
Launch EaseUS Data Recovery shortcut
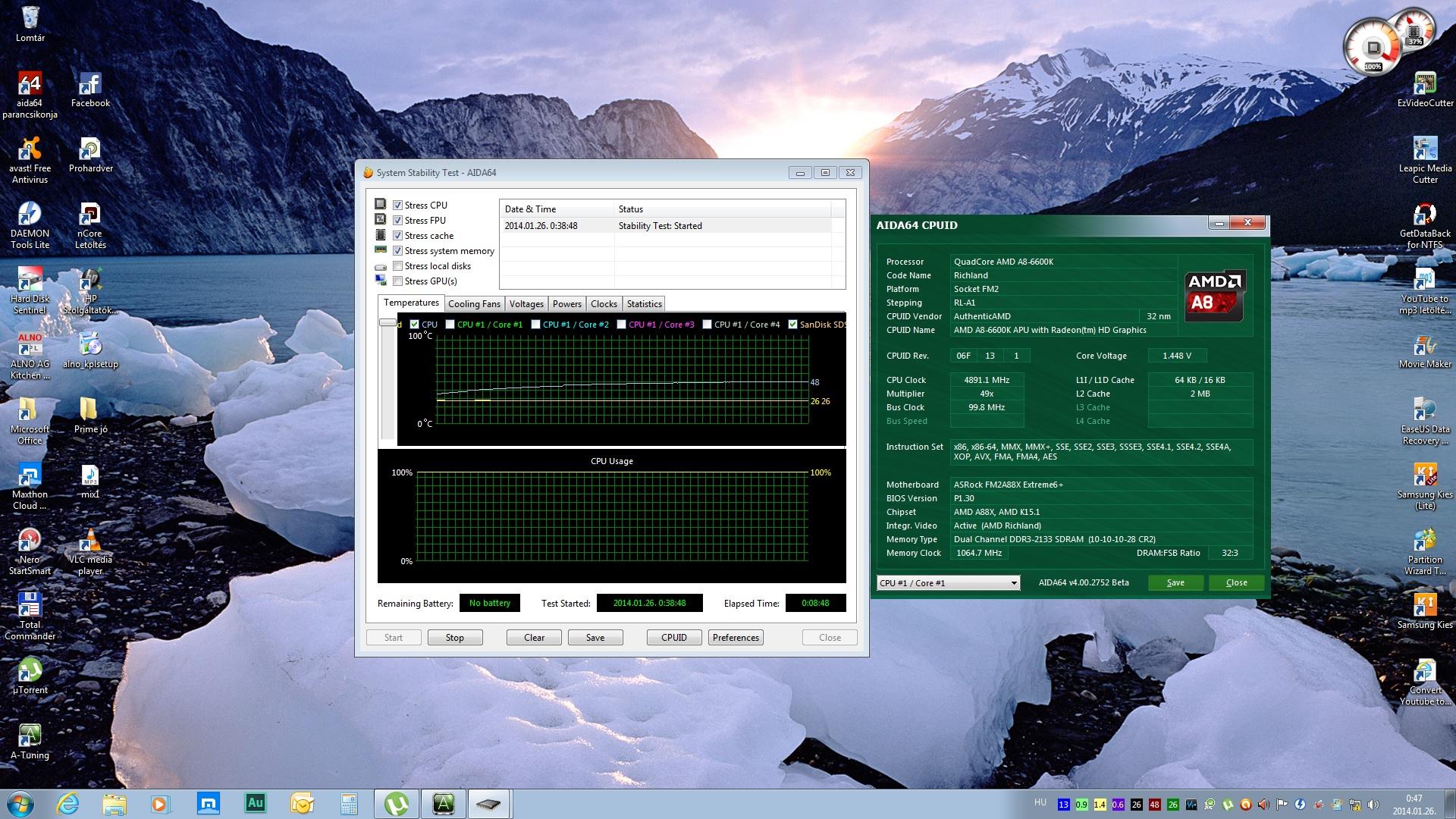(1425, 420)
